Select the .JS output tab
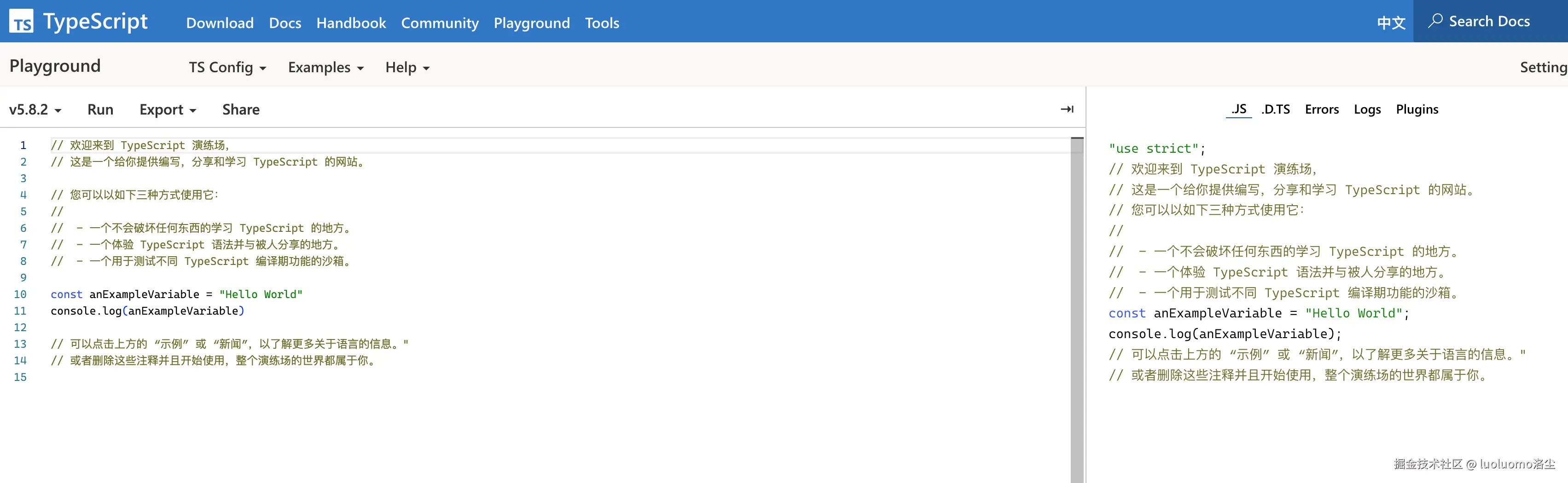Screen dimensions: 1568x483 click(1239, 109)
